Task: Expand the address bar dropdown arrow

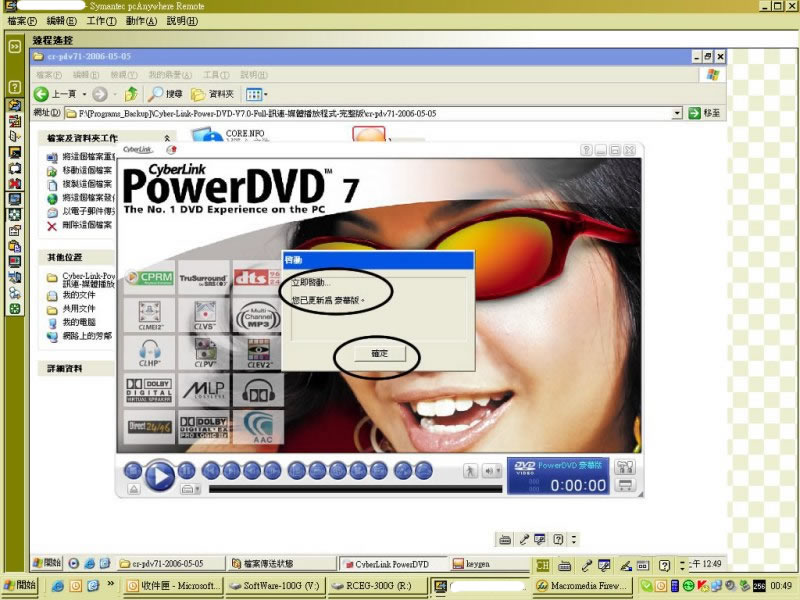Action: click(x=677, y=113)
